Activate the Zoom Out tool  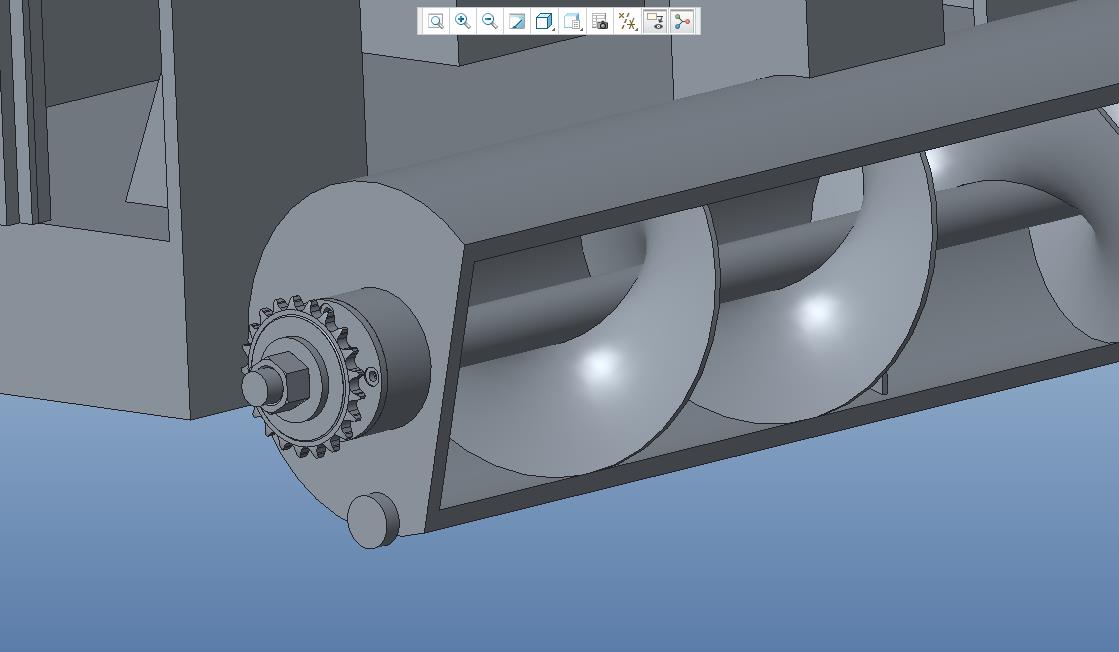[x=490, y=21]
